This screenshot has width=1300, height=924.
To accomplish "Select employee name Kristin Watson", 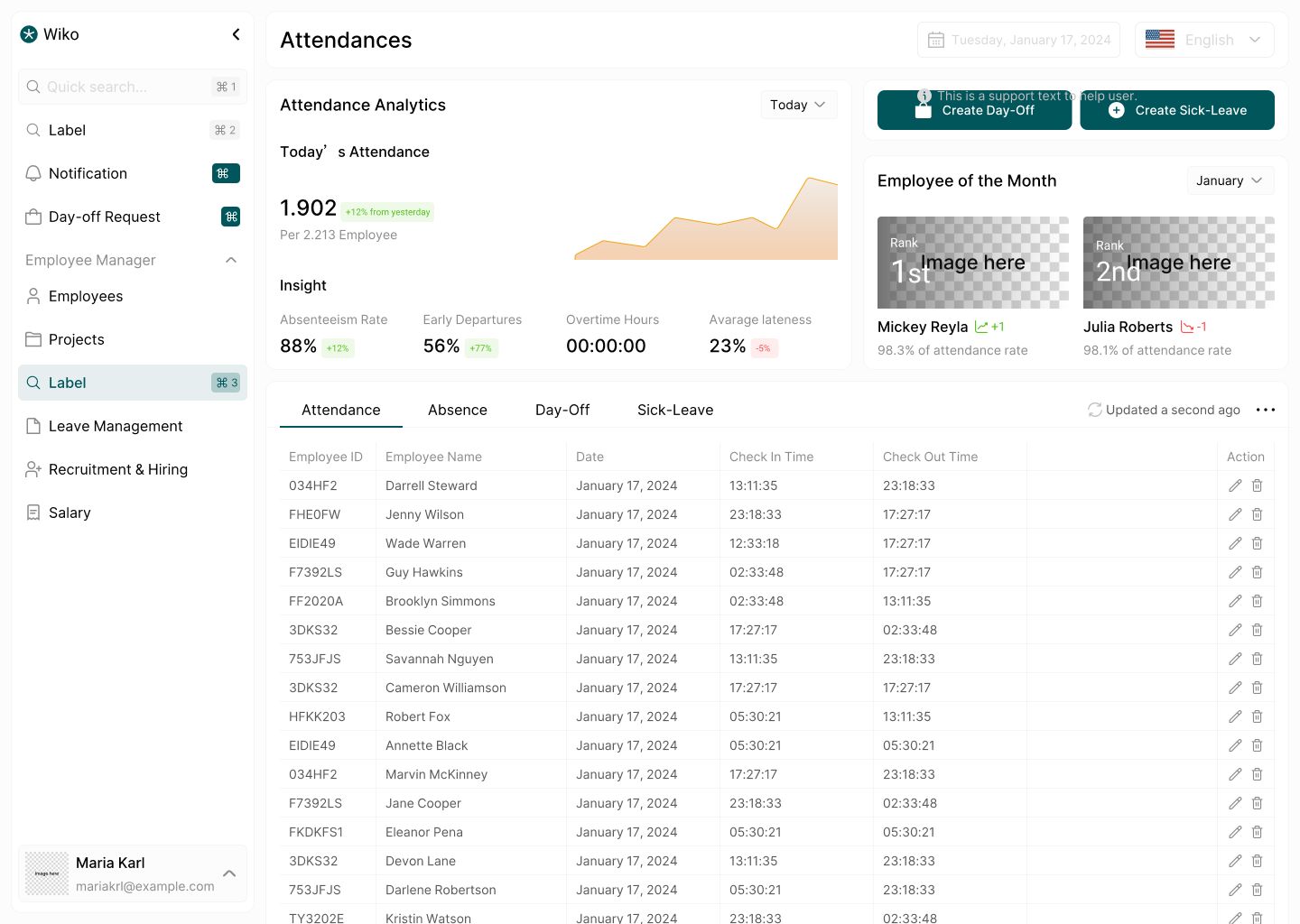I will [x=428, y=918].
